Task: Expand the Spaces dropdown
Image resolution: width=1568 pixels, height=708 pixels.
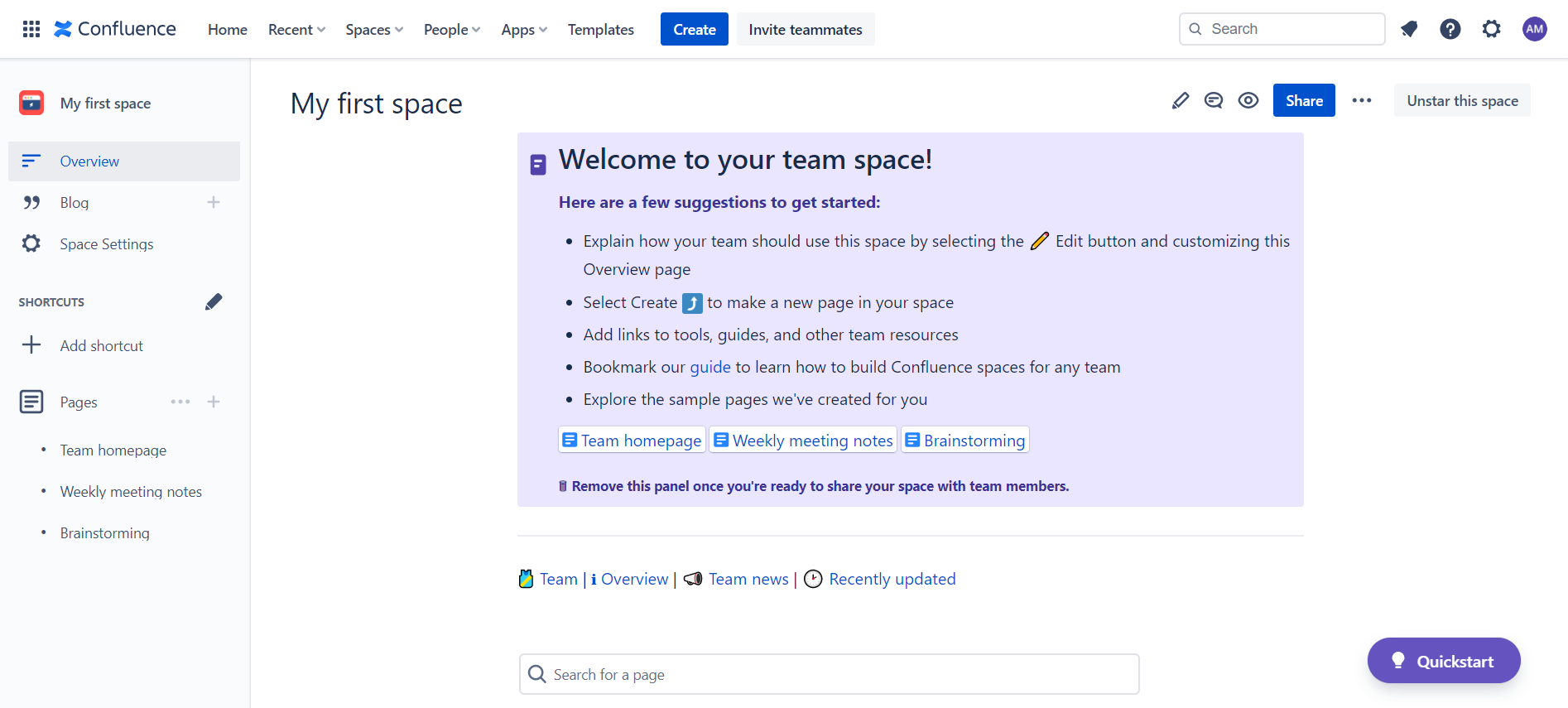Action: click(x=374, y=29)
